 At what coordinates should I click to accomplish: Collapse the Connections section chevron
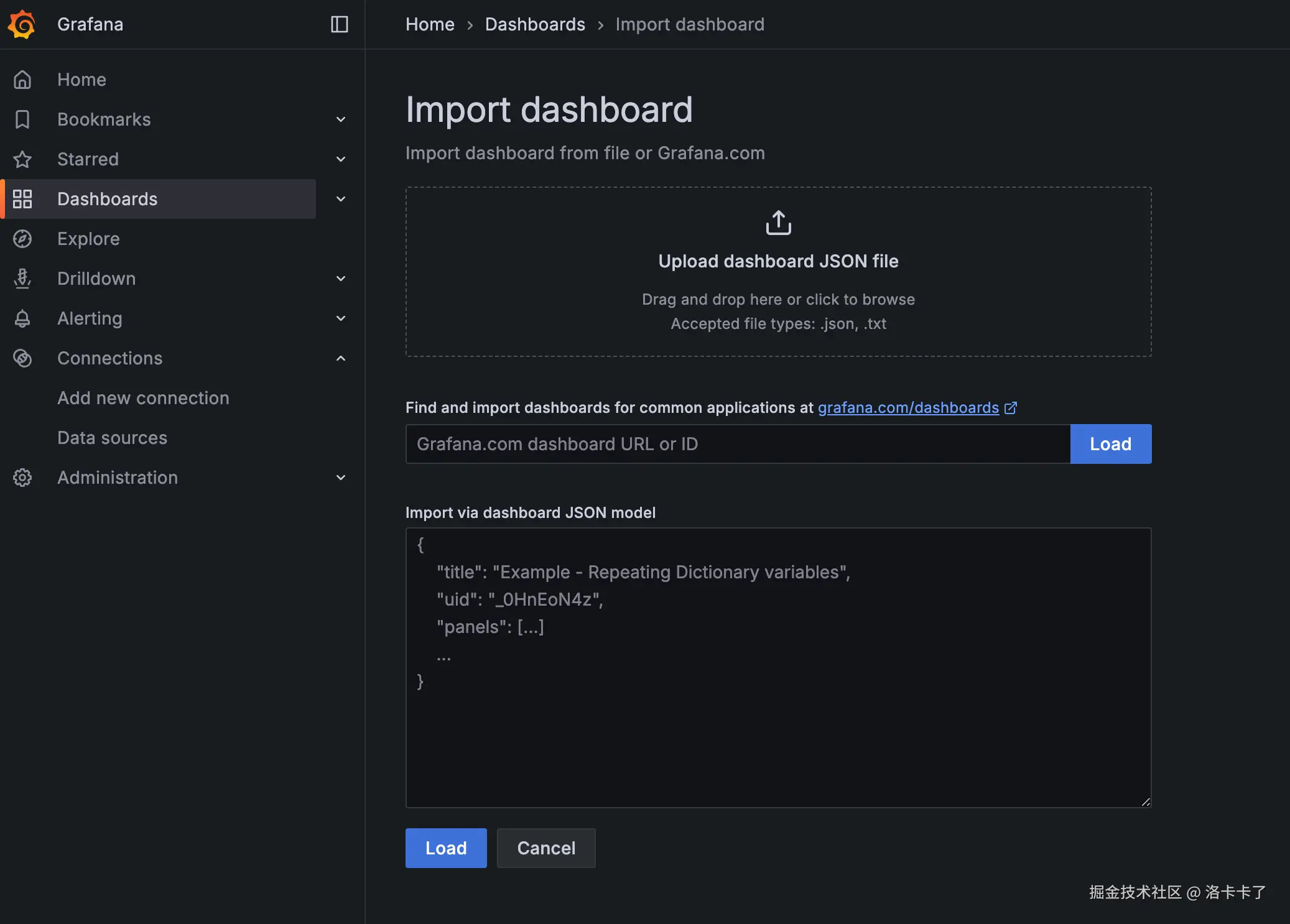[341, 358]
